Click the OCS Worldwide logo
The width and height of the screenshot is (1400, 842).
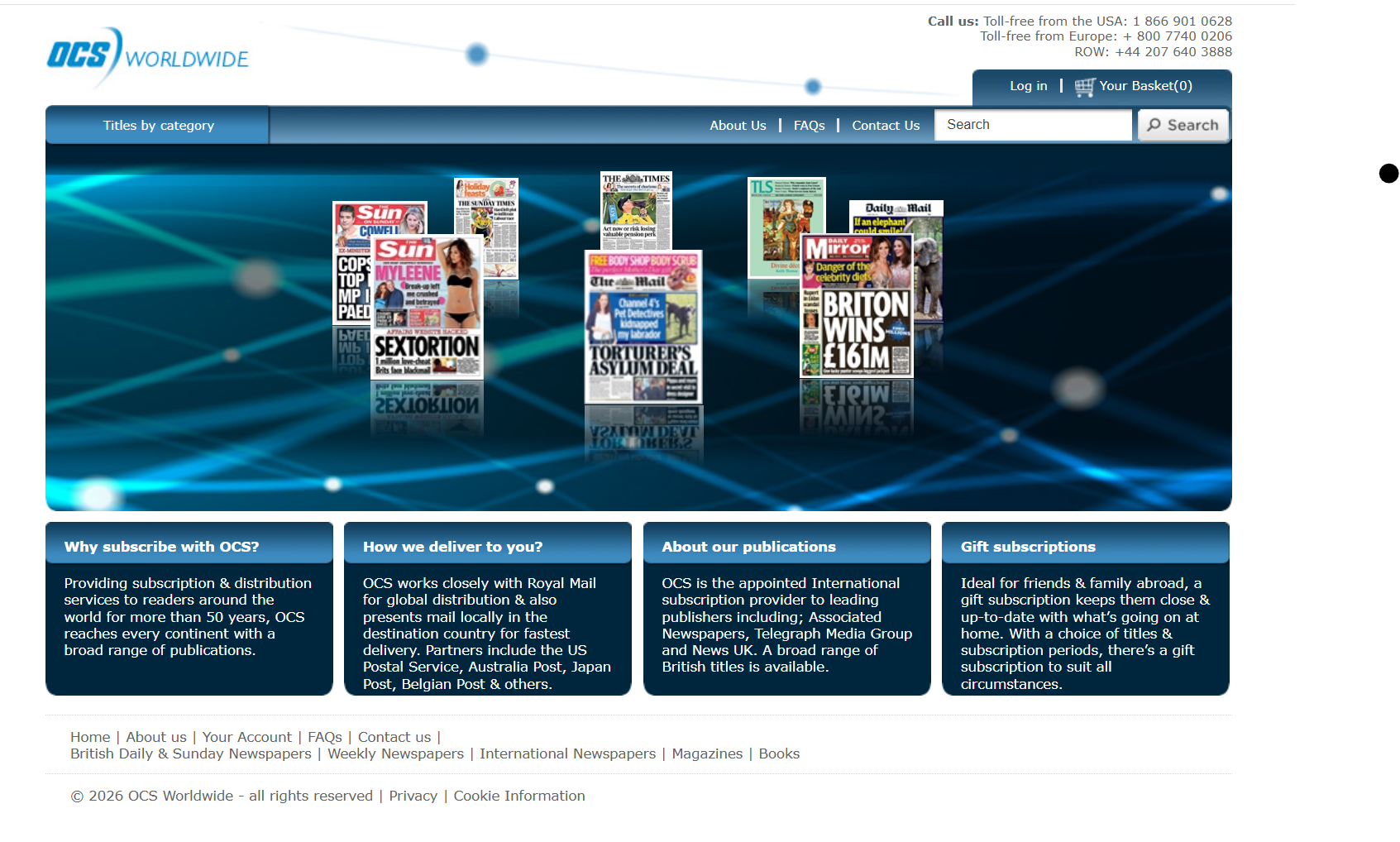coord(147,56)
